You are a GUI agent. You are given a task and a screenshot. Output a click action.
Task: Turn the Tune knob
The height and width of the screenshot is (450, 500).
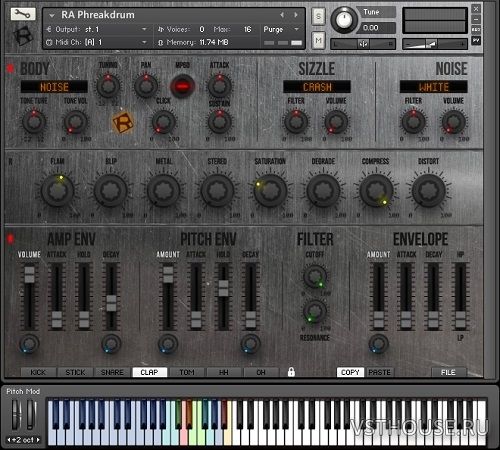(x=344, y=19)
